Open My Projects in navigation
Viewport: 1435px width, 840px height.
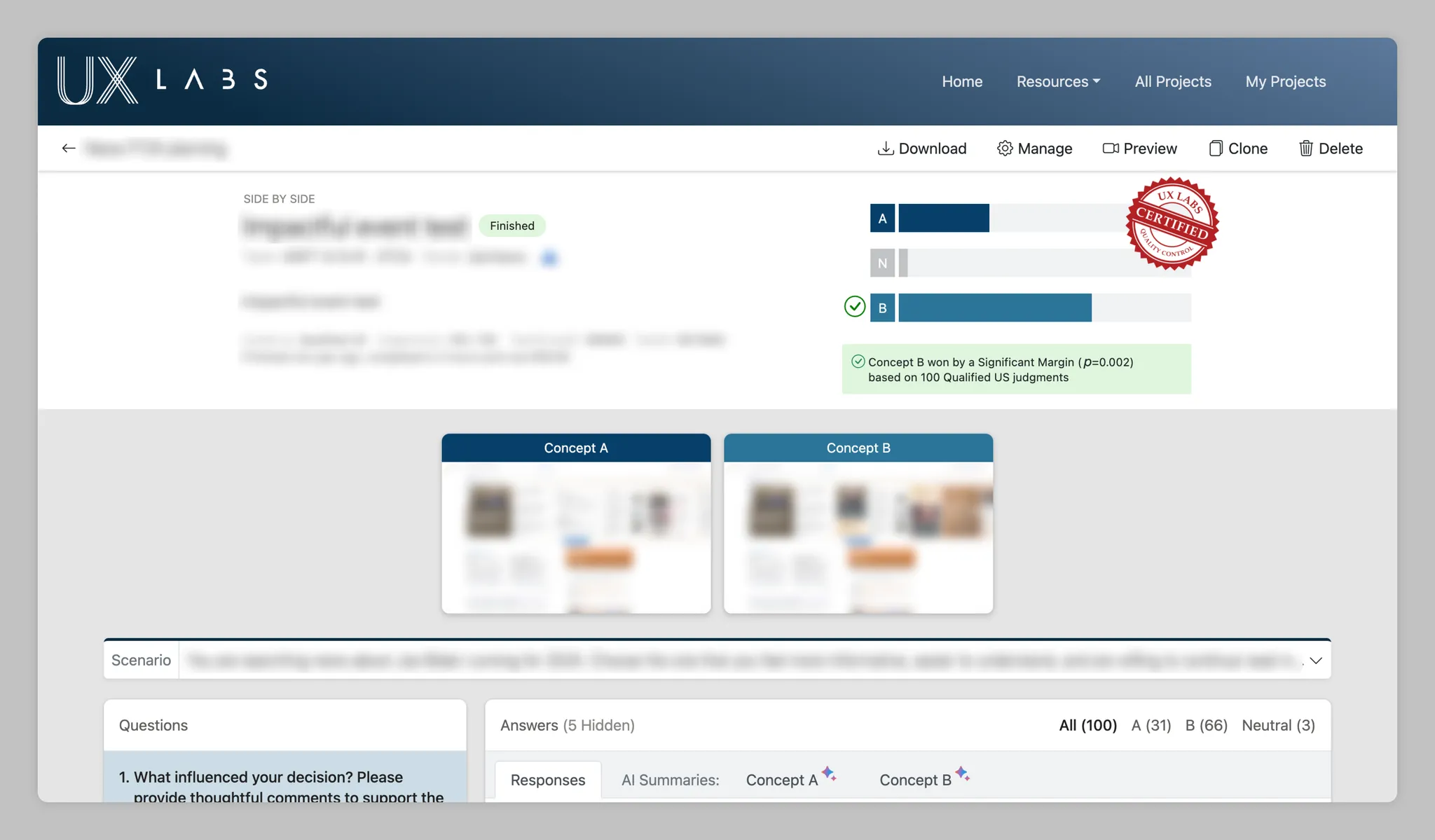pos(1285,81)
